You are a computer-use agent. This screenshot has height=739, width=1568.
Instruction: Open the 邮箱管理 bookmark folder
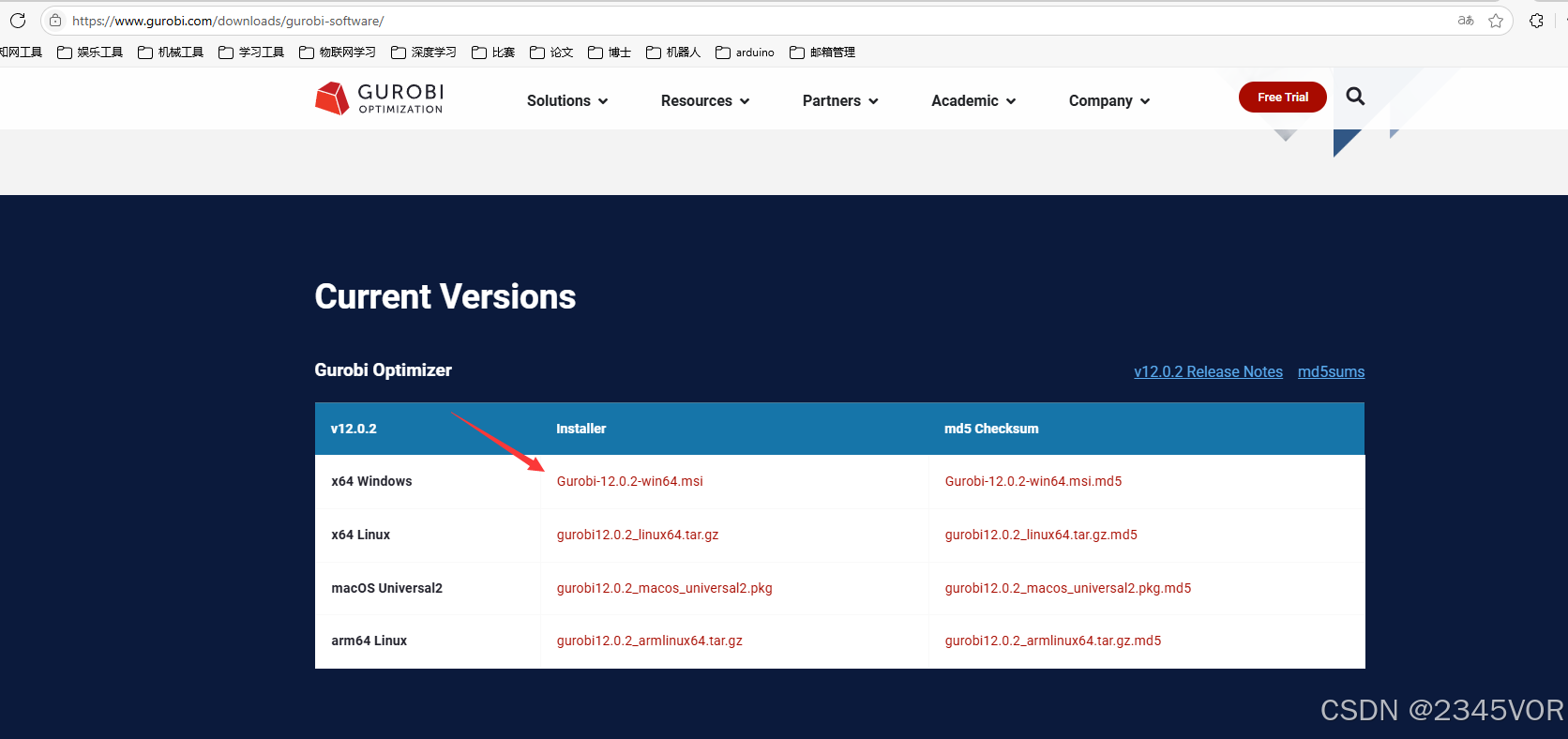pos(822,53)
